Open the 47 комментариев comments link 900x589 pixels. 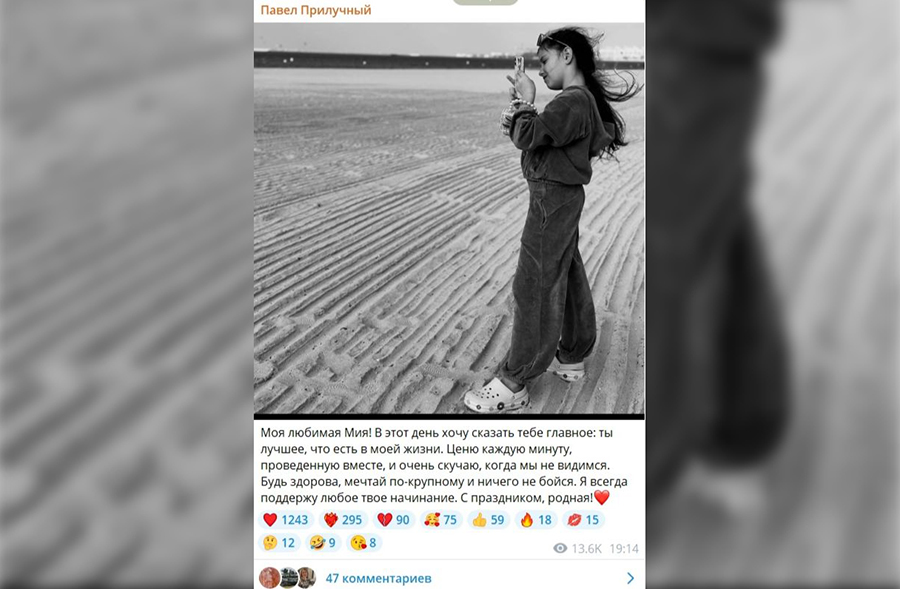tap(378, 578)
